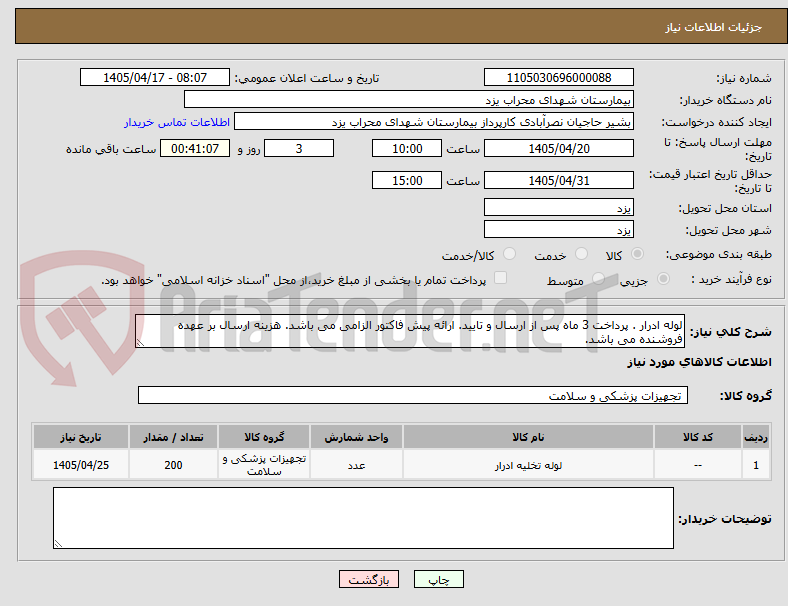Click the remaining days field showing 3
Viewport: 788px width, 606px height.
pos(299,149)
